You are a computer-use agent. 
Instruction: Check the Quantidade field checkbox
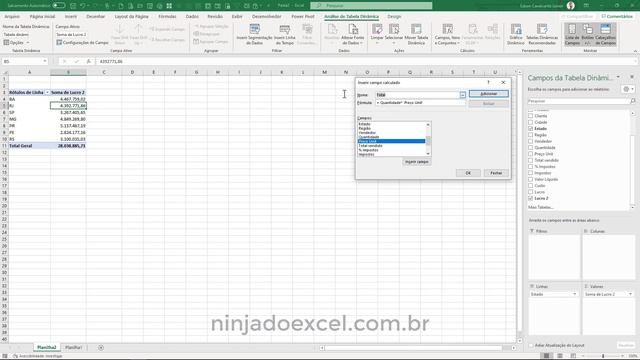531,147
